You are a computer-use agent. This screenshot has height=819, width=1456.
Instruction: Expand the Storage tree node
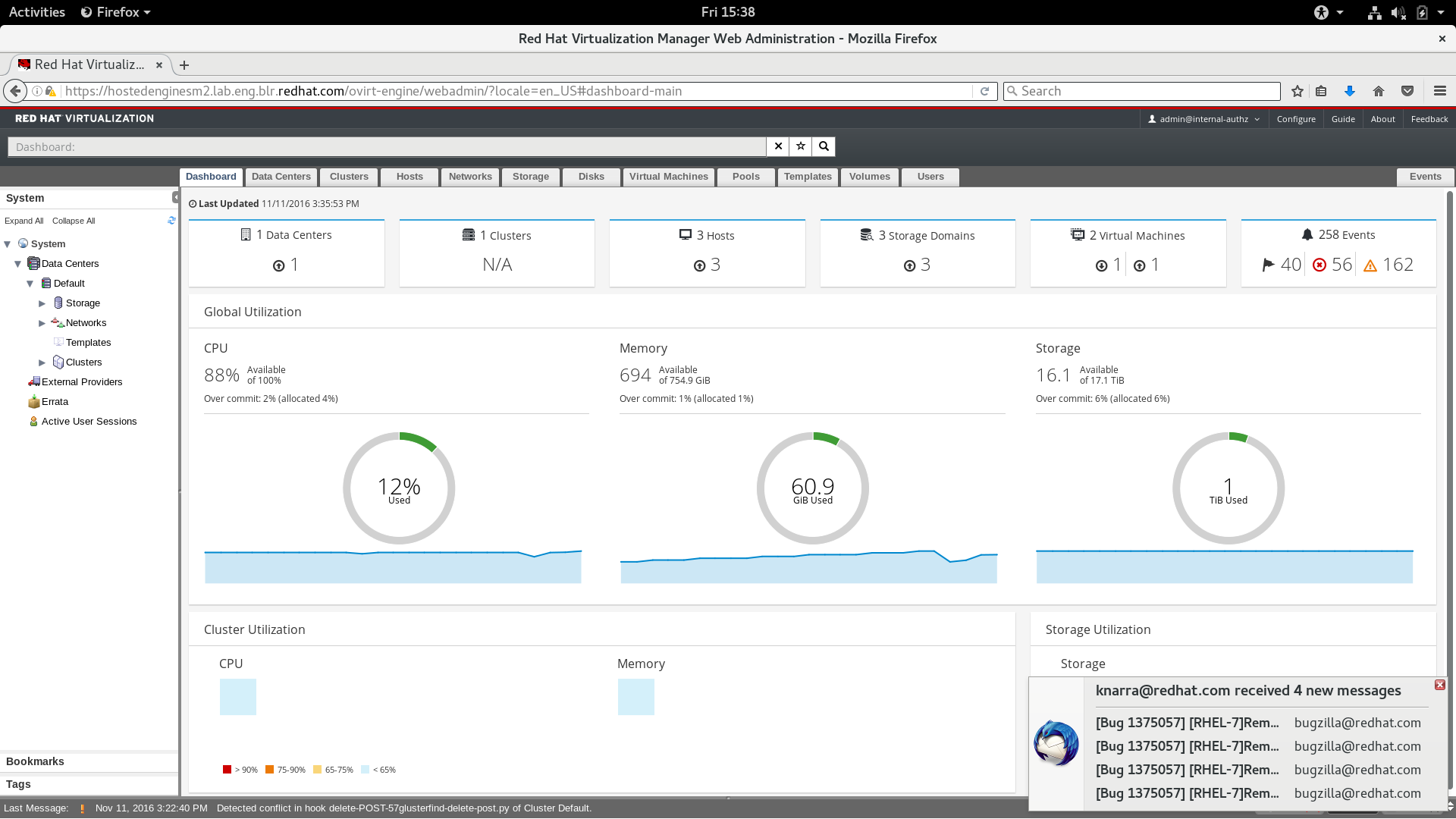pyautogui.click(x=42, y=303)
